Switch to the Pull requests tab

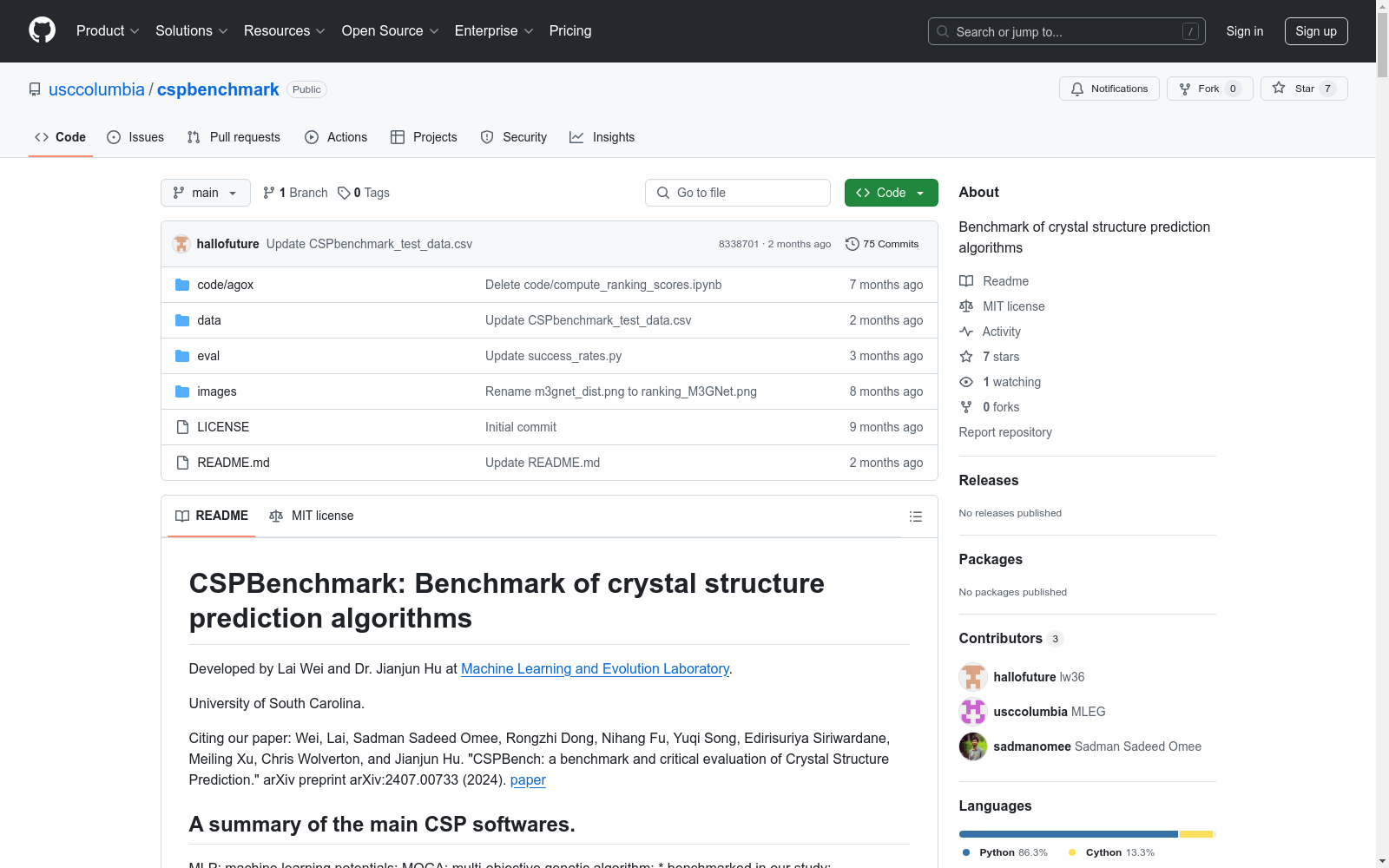234,137
